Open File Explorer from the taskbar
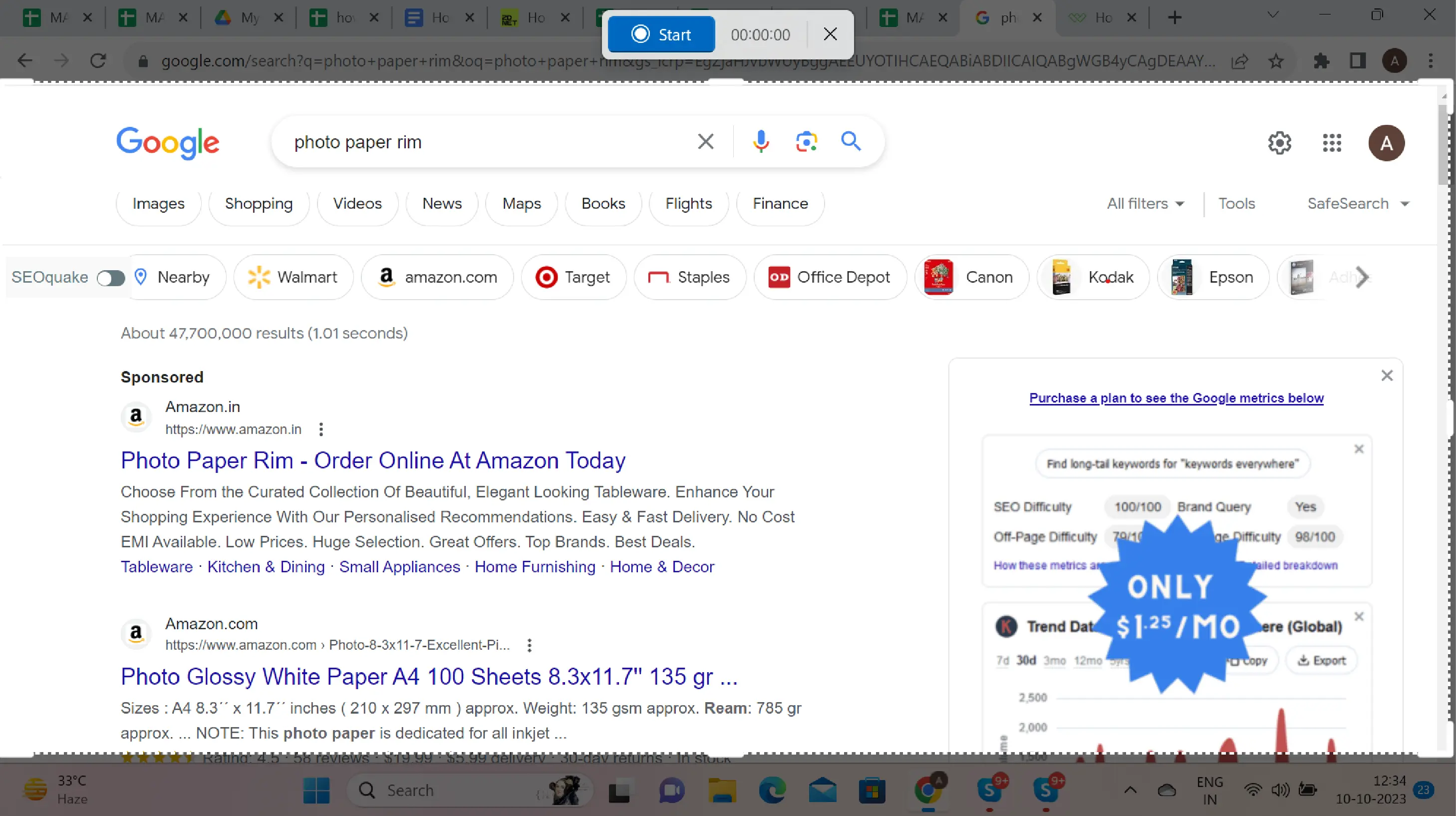The image size is (1456, 816). point(722,790)
